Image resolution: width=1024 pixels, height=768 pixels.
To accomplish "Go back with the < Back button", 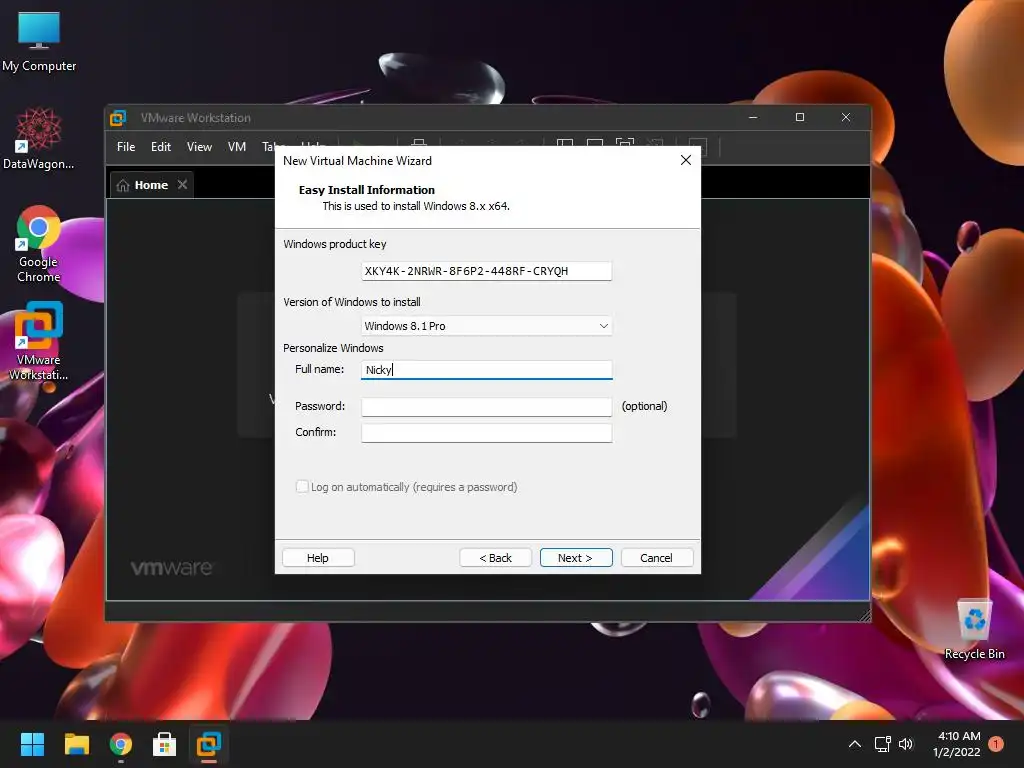I will tap(495, 558).
